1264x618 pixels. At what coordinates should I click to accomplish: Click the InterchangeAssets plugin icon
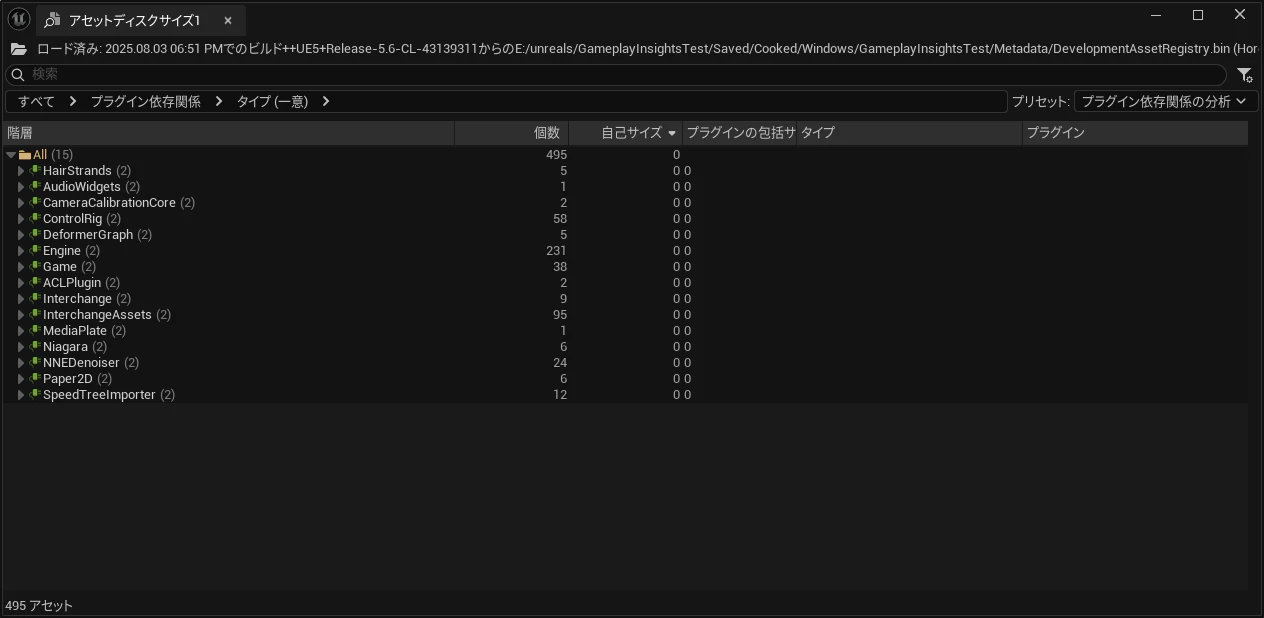coord(35,315)
